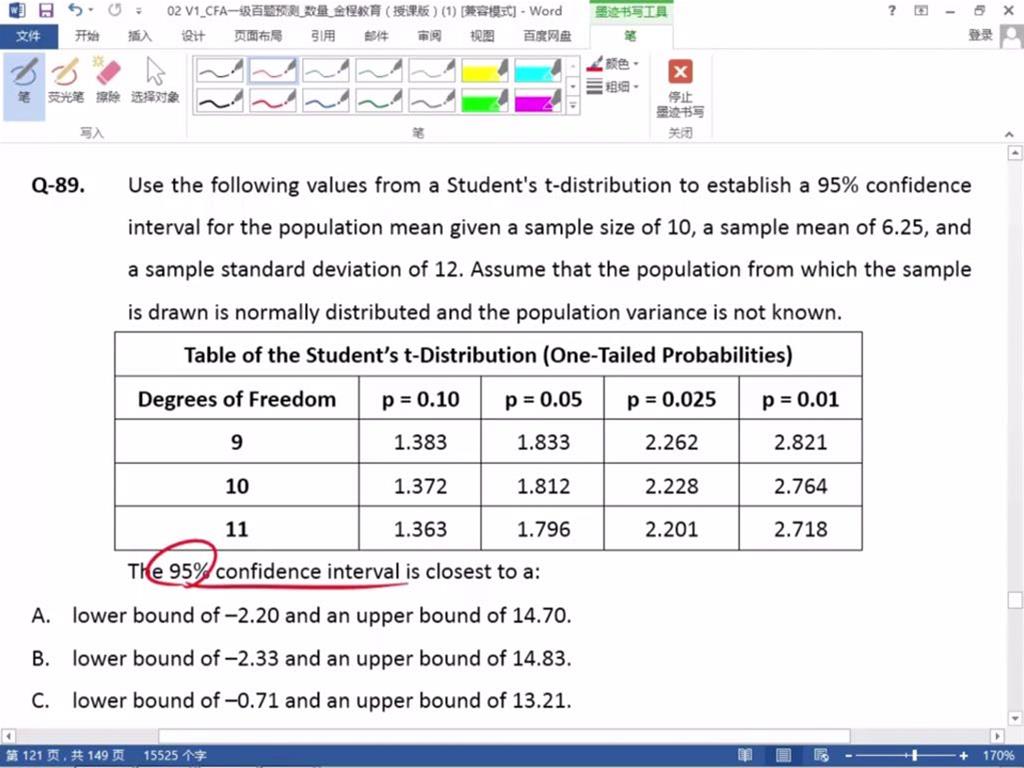The width and height of the screenshot is (1024, 768).
Task: Select the Pen (笔) ink tool
Action: 24,80
